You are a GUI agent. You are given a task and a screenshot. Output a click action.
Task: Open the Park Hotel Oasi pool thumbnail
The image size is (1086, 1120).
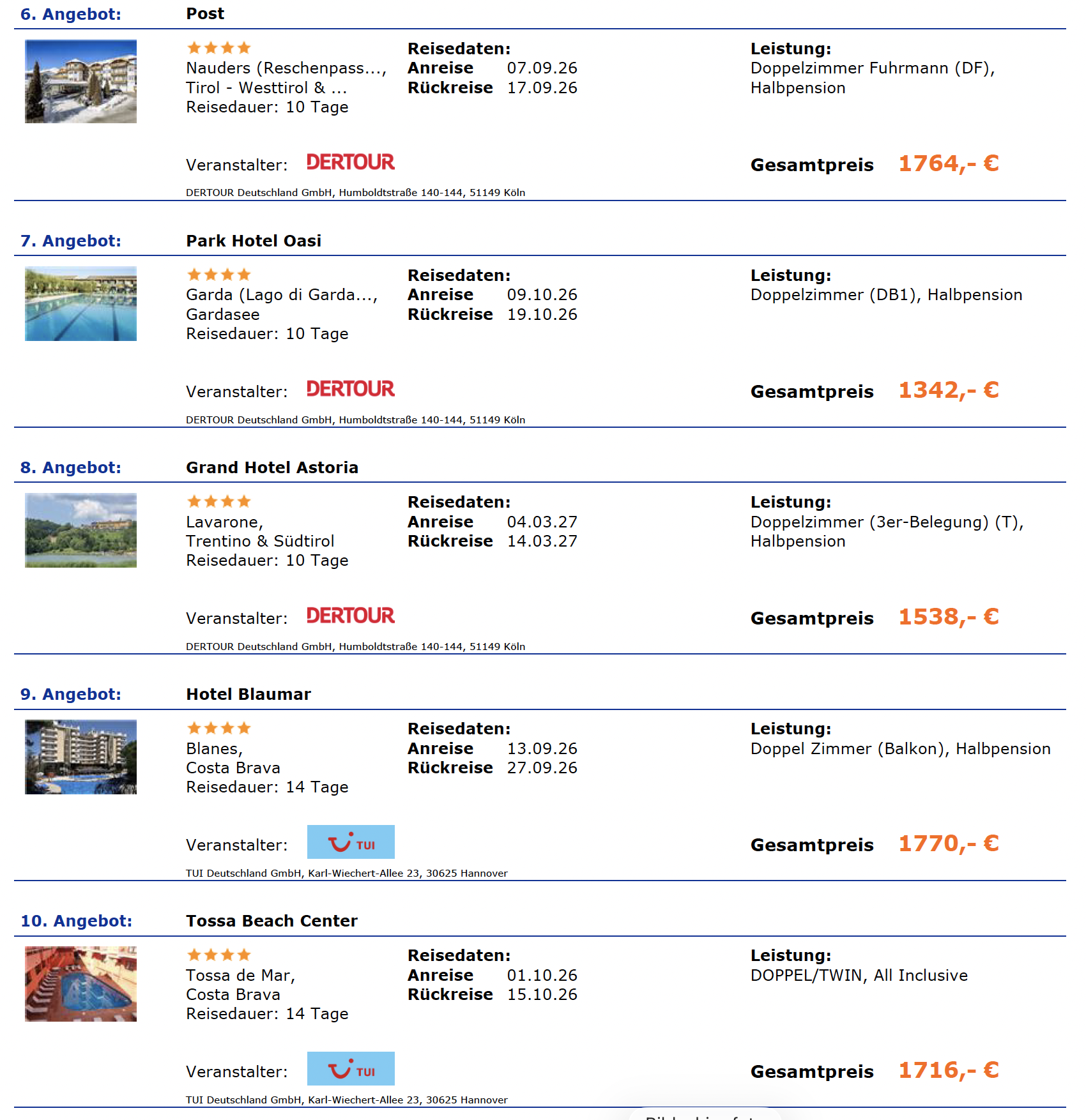coord(80,303)
